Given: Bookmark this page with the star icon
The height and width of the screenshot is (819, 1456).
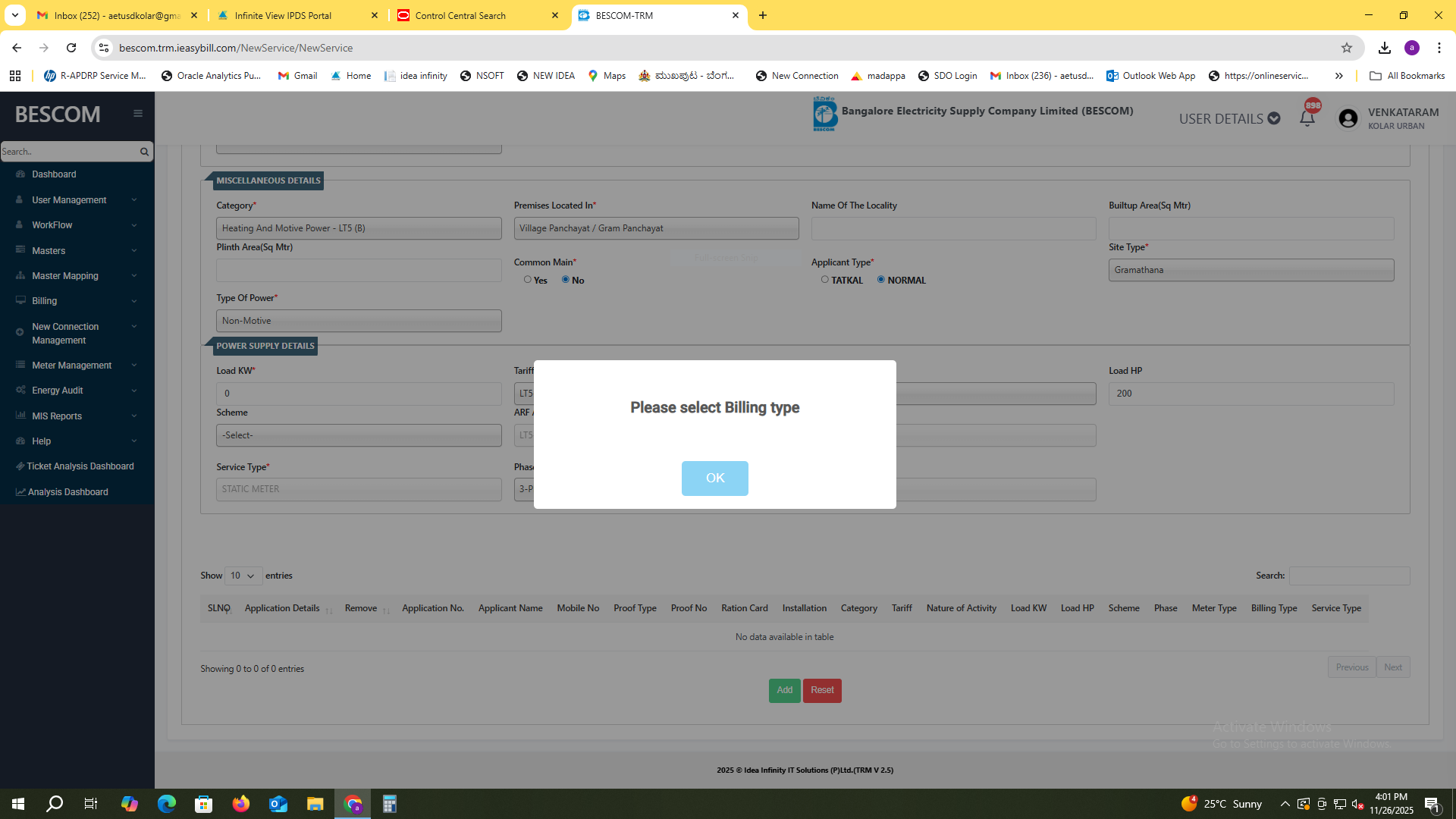Looking at the screenshot, I should point(1346,48).
